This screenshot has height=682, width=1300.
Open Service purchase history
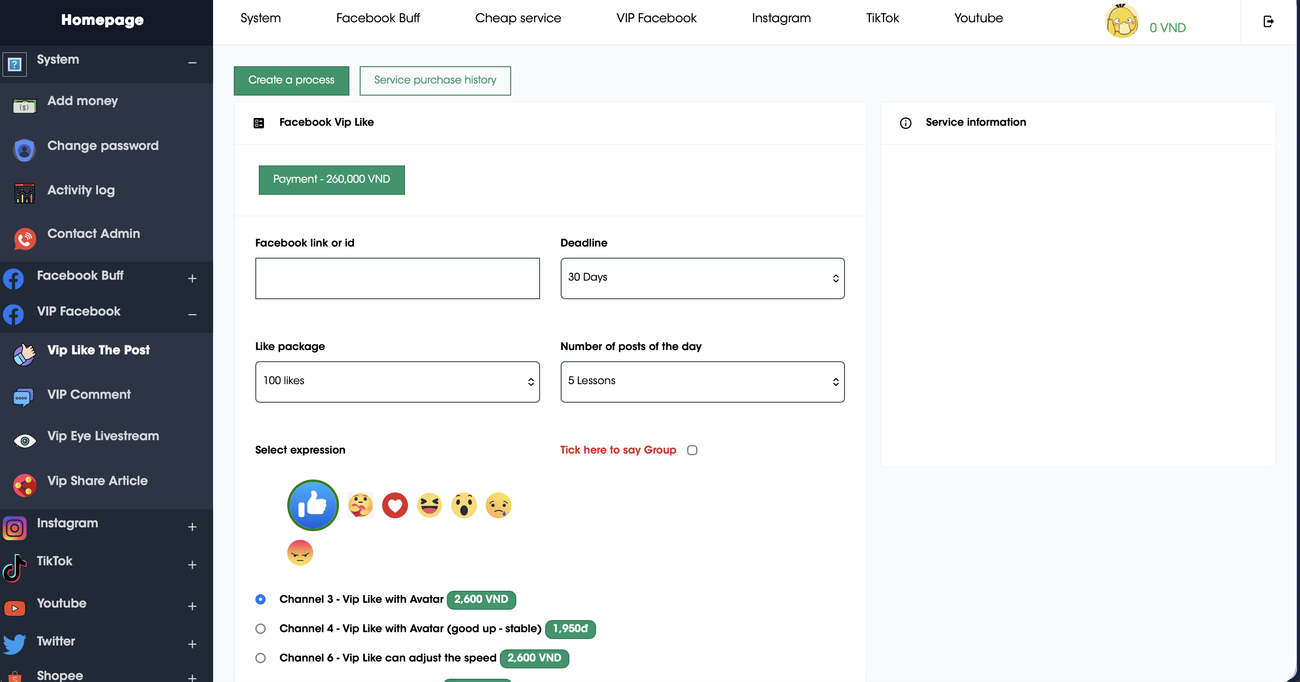[x=435, y=80]
